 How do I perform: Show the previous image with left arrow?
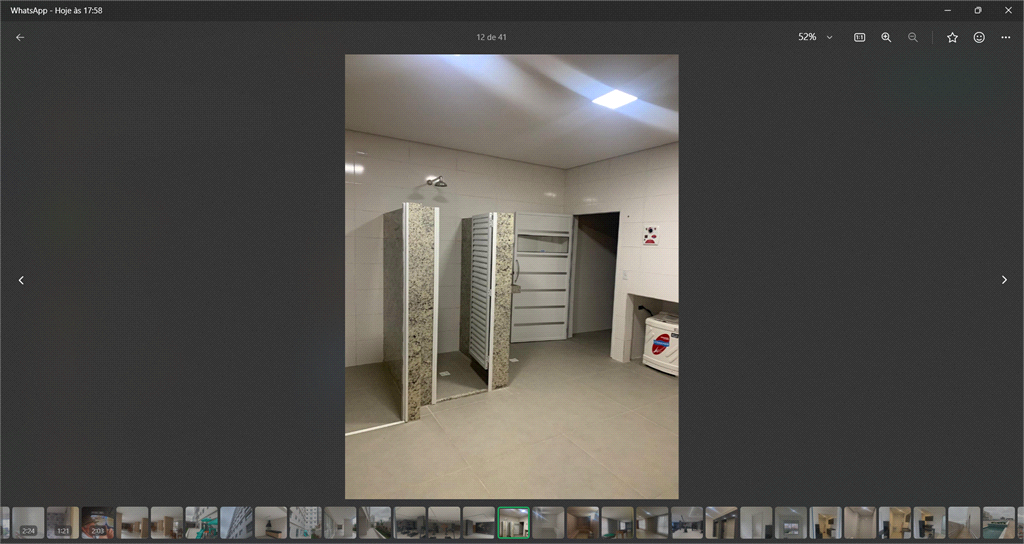21,280
